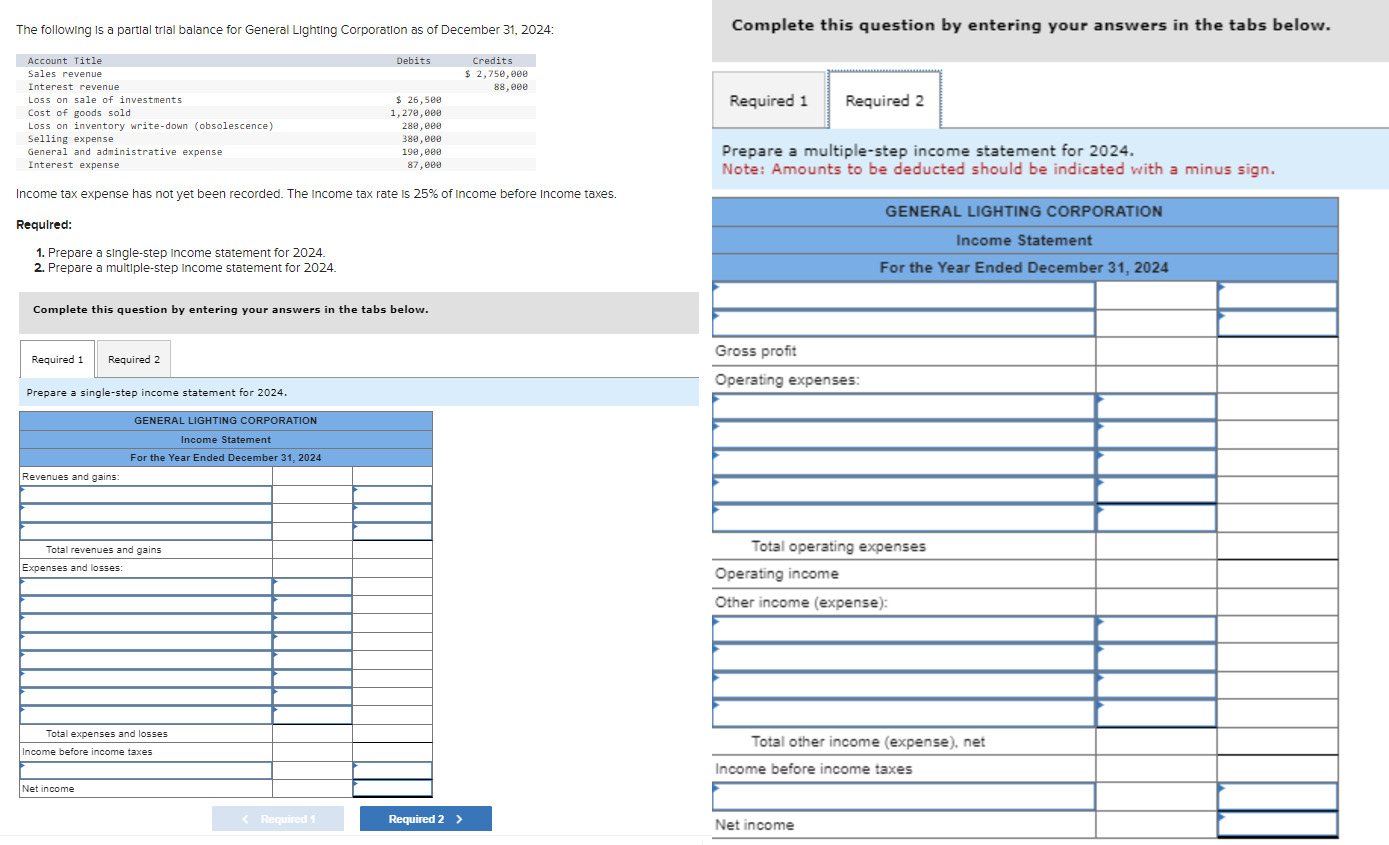Click 'Interest revenue' account title
1389x845 pixels.
(73, 87)
